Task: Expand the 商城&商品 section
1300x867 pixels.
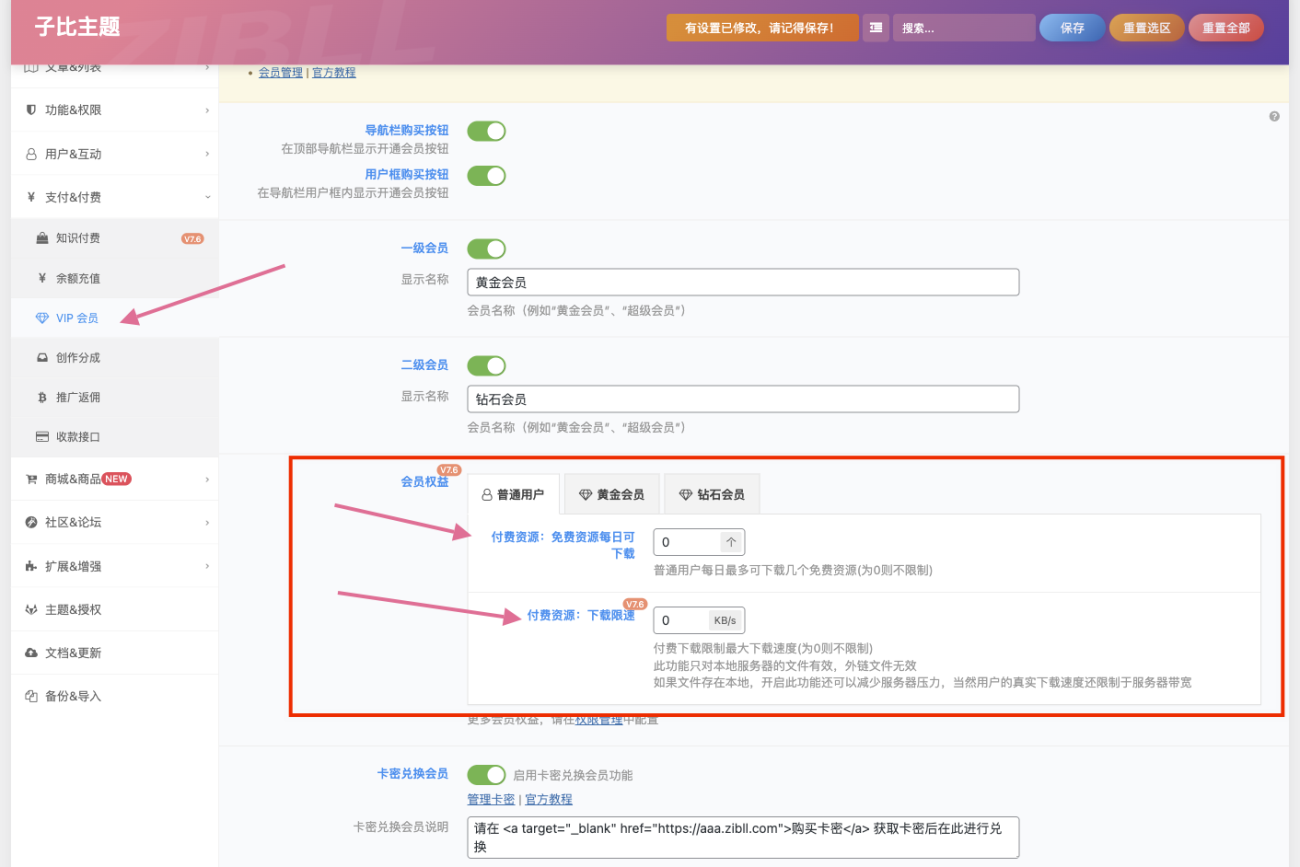Action: tap(207, 478)
